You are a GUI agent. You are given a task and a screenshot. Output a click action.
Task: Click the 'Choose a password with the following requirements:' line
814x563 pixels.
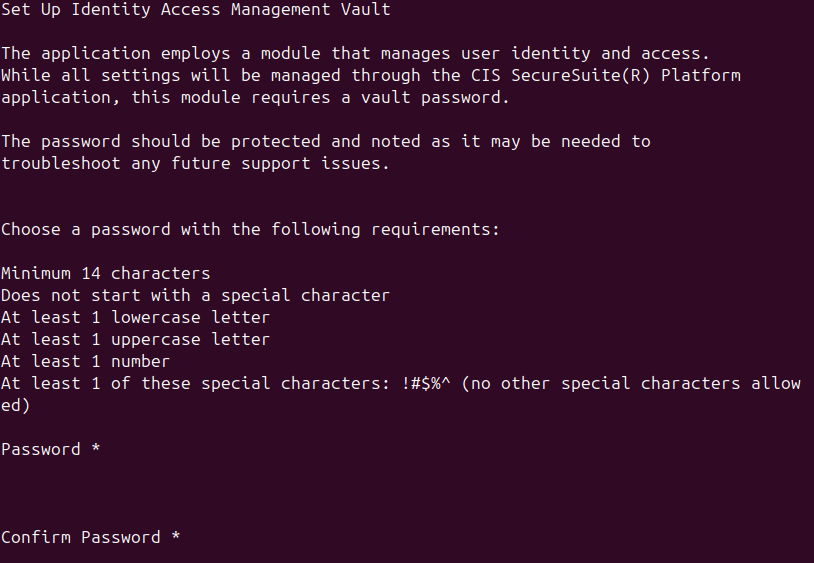click(x=250, y=230)
